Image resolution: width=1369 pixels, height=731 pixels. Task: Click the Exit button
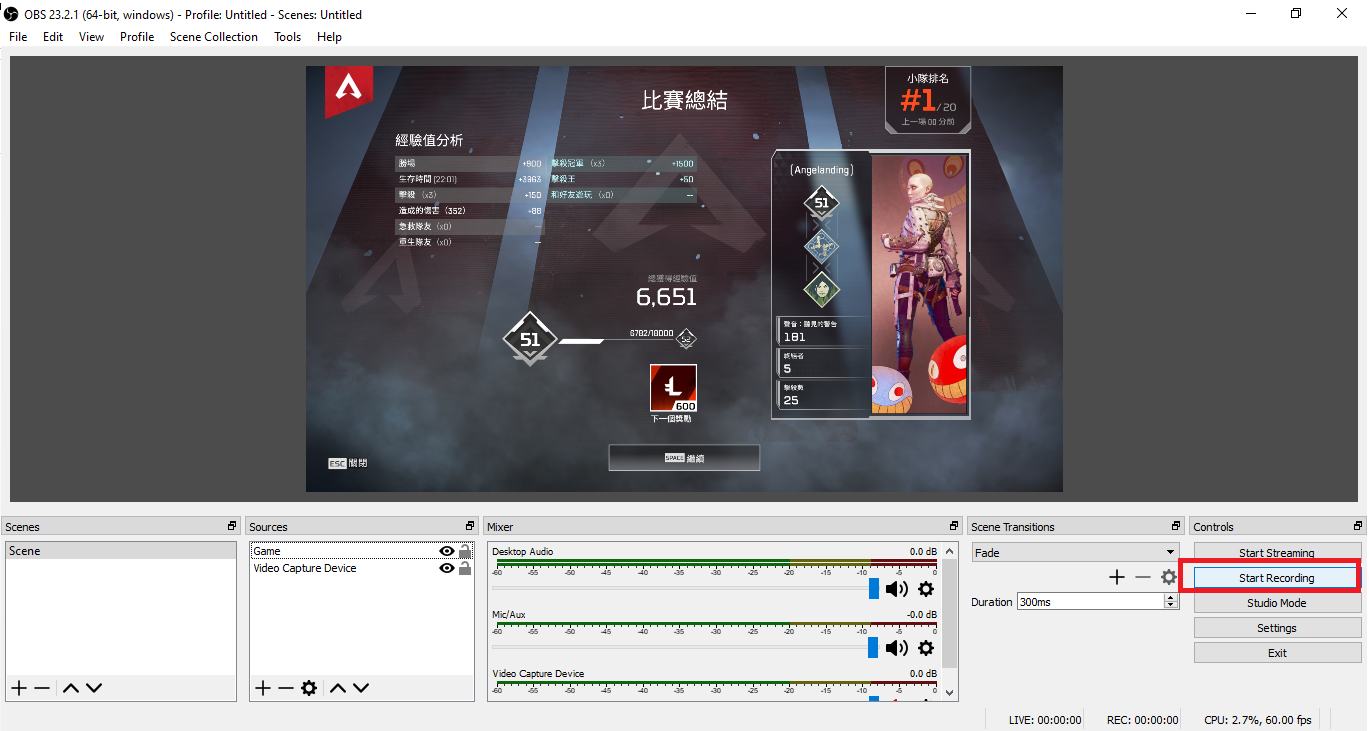click(x=1277, y=653)
